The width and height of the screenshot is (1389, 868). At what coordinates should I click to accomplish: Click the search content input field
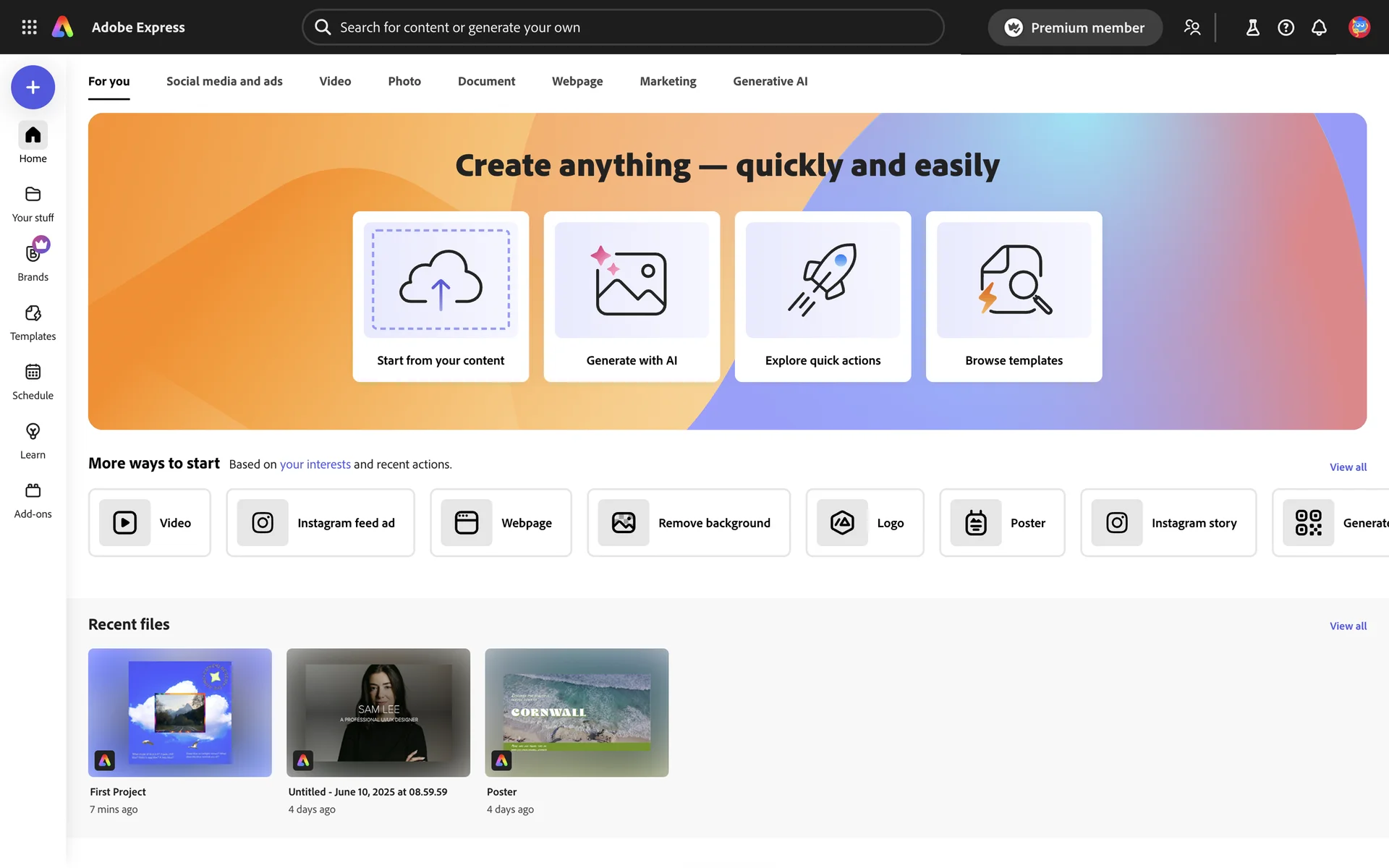pyautogui.click(x=622, y=27)
